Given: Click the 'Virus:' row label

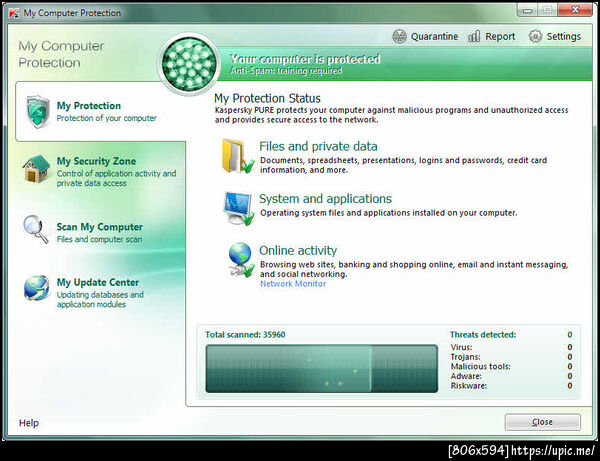Looking at the screenshot, I should 461,347.
